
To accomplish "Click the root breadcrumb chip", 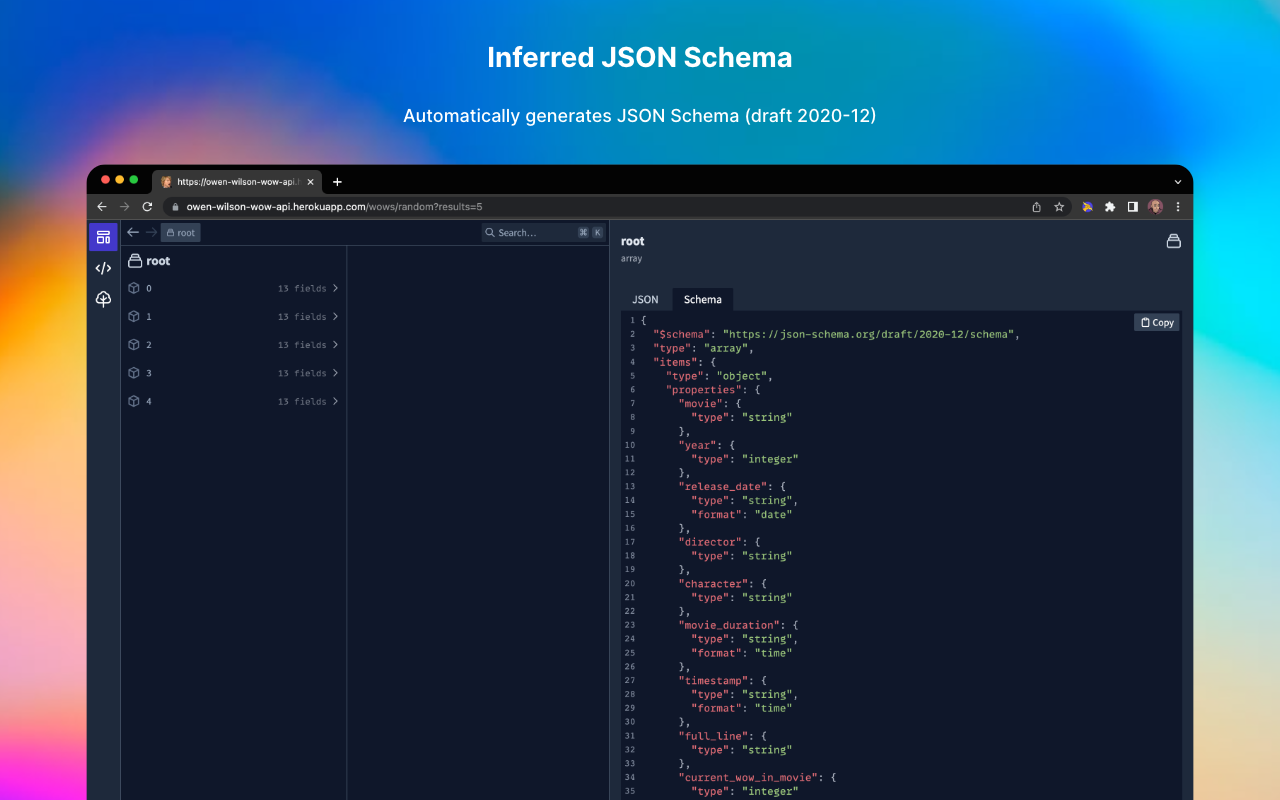I will [x=181, y=233].
